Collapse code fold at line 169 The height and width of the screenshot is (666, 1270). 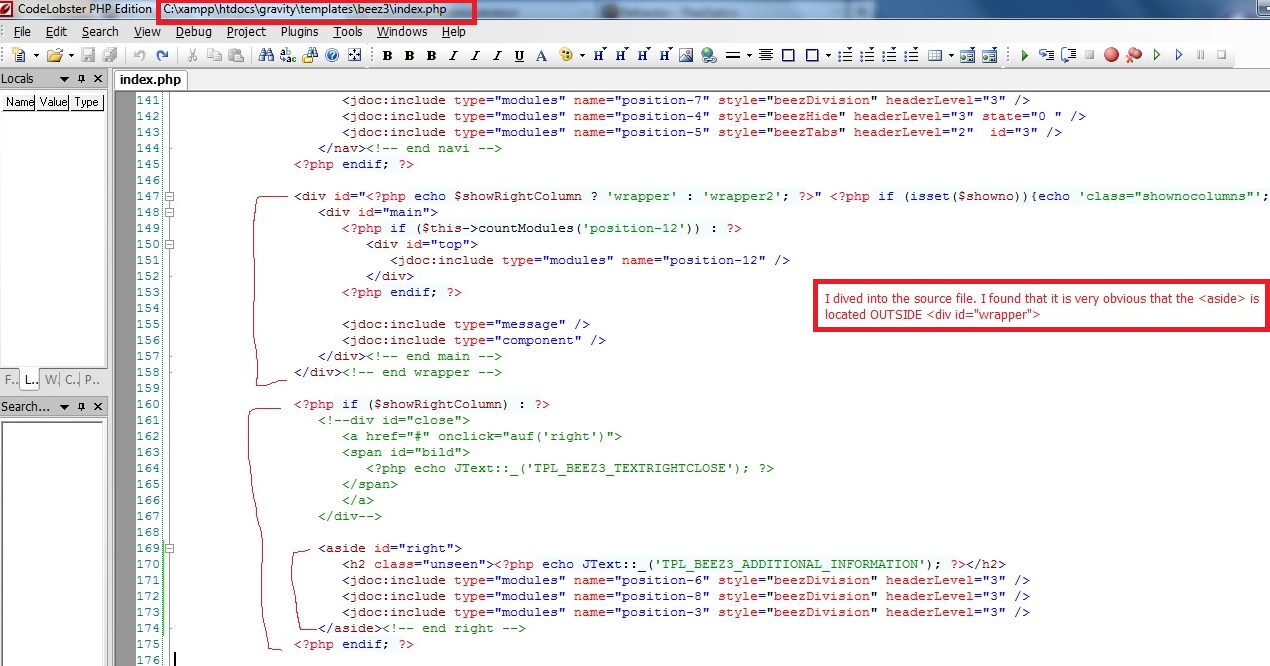pos(169,548)
